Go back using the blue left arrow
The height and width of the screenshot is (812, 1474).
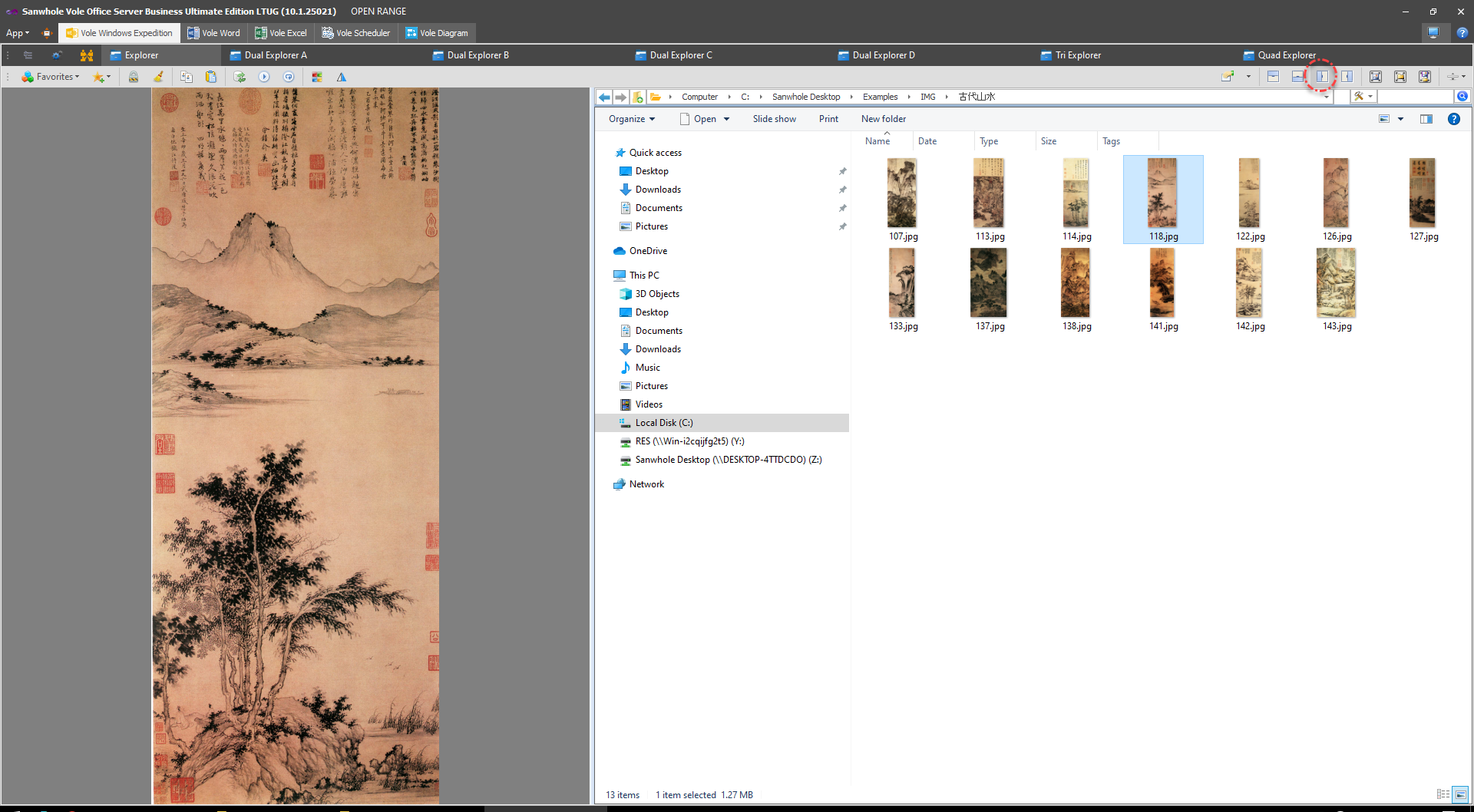[x=604, y=97]
